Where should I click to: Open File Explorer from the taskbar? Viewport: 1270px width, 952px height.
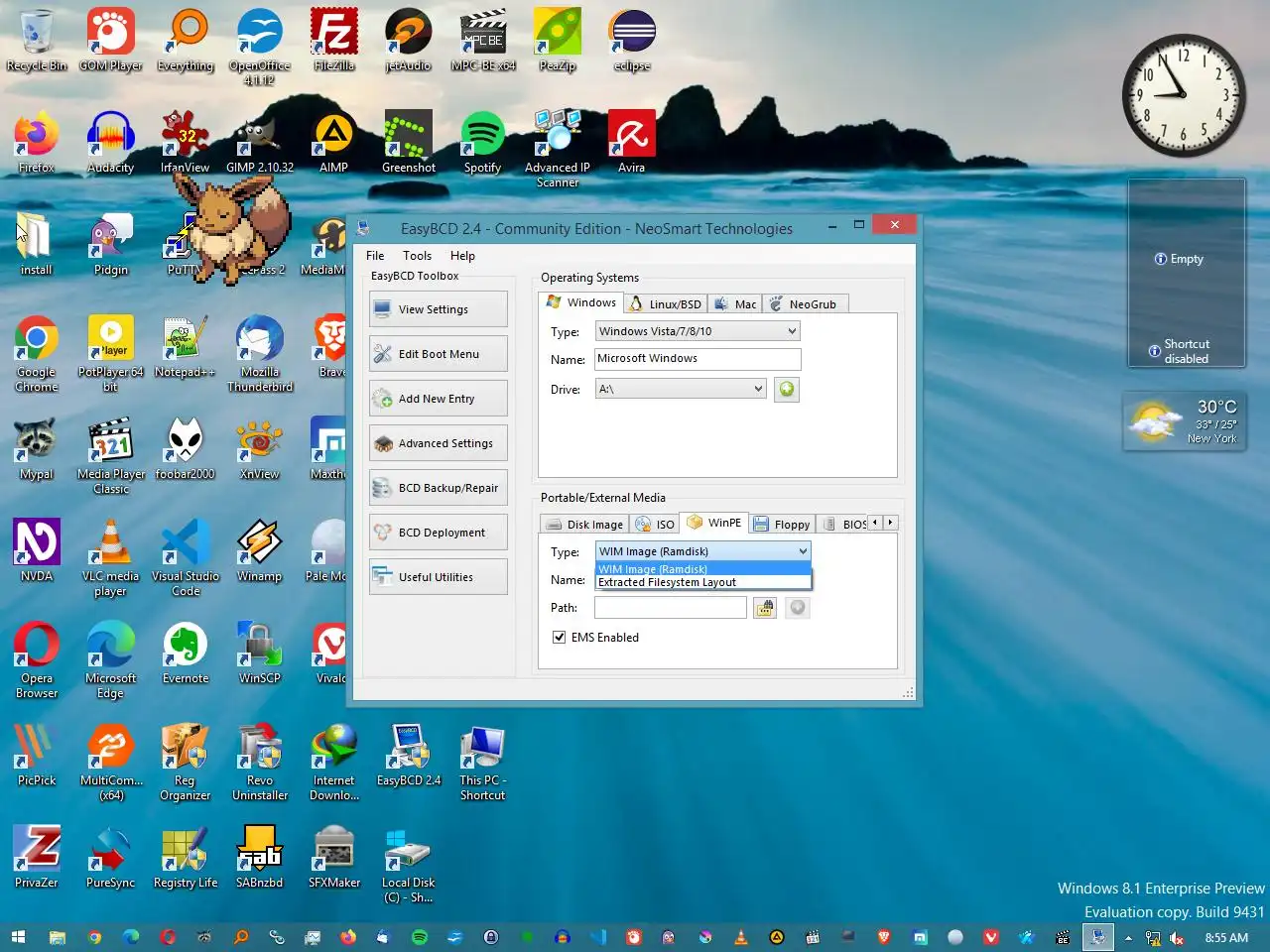point(57,937)
